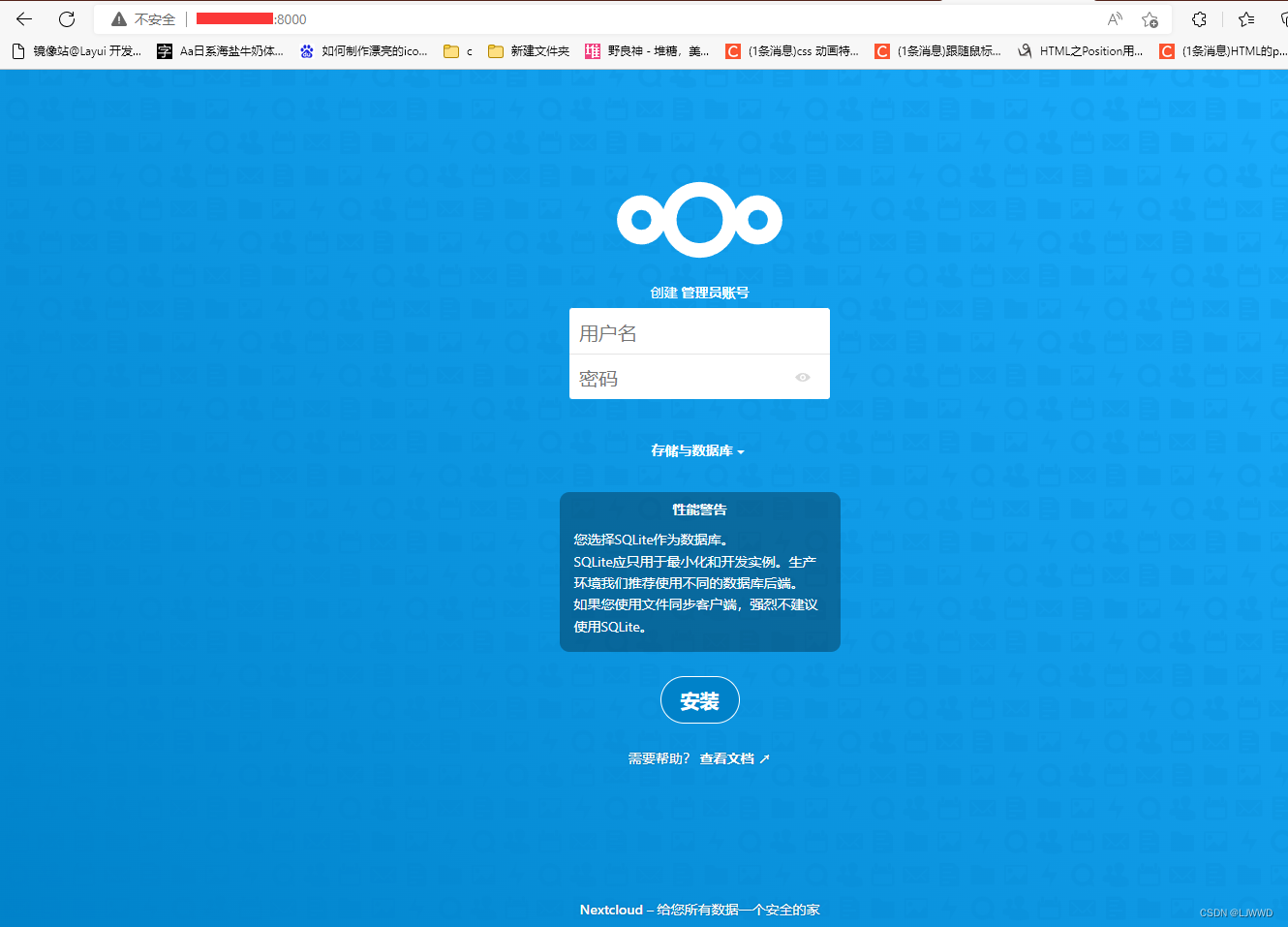Open bookmark (1条消息)跟随鼠标
This screenshot has width=1288, height=927.
coord(938,51)
